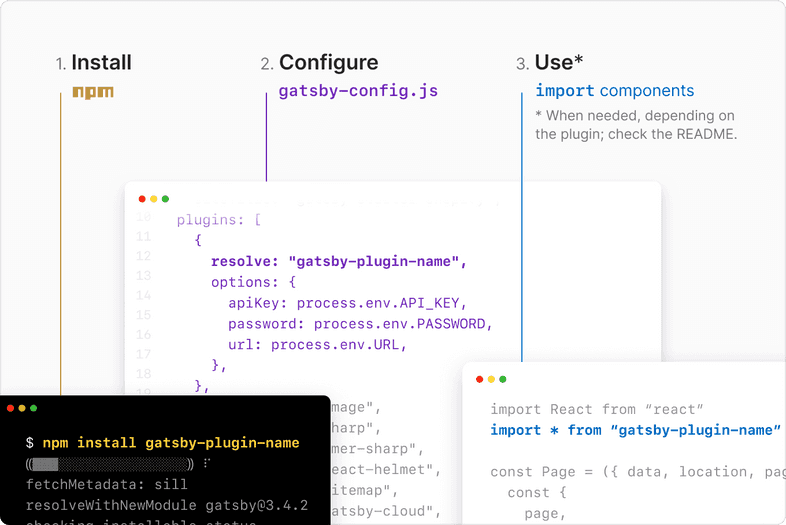Click the red dot on the config editor window
Screen dimensions: 786x525
click(x=142, y=199)
